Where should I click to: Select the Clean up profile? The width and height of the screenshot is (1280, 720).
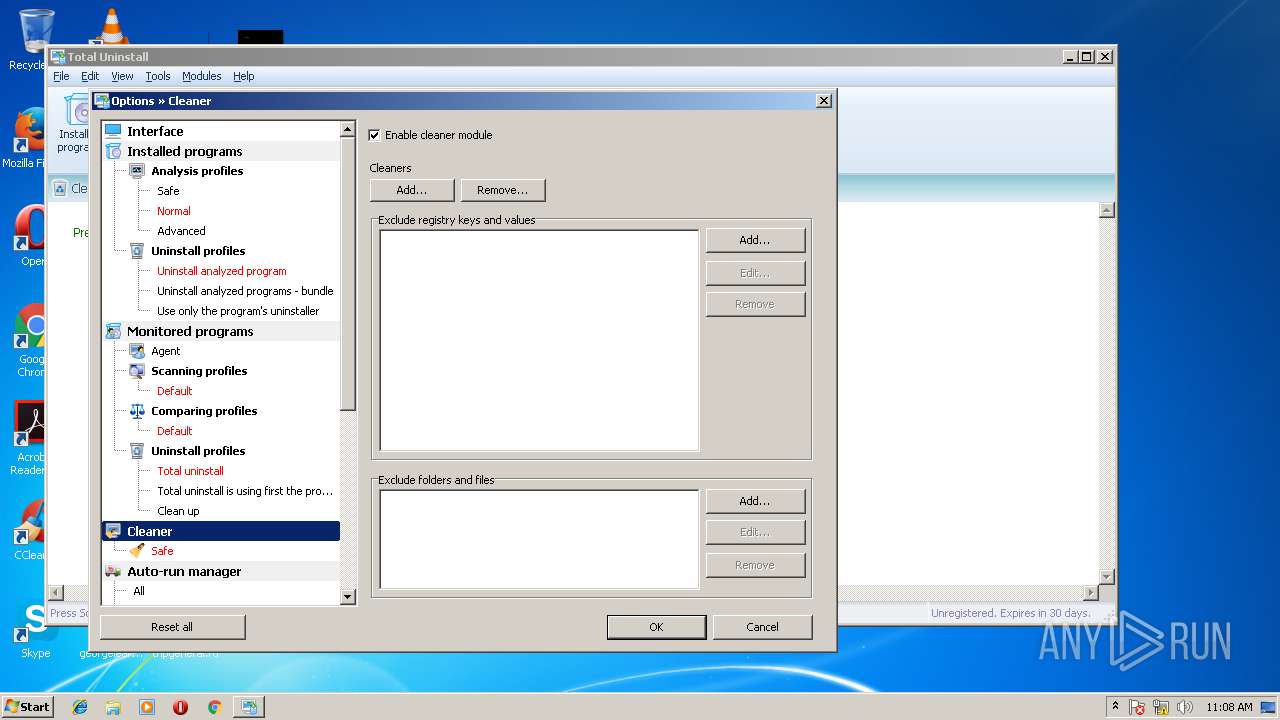tap(178, 511)
